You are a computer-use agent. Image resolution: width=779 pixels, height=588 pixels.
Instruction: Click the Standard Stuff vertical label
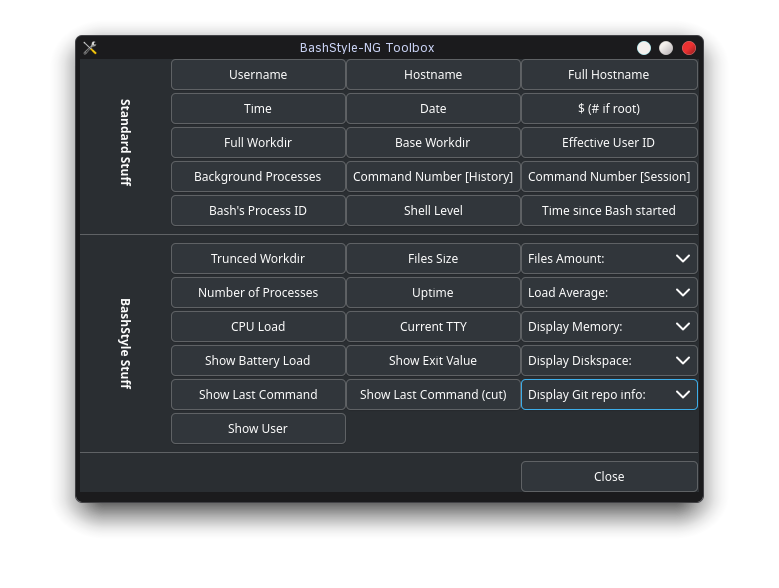[125, 143]
